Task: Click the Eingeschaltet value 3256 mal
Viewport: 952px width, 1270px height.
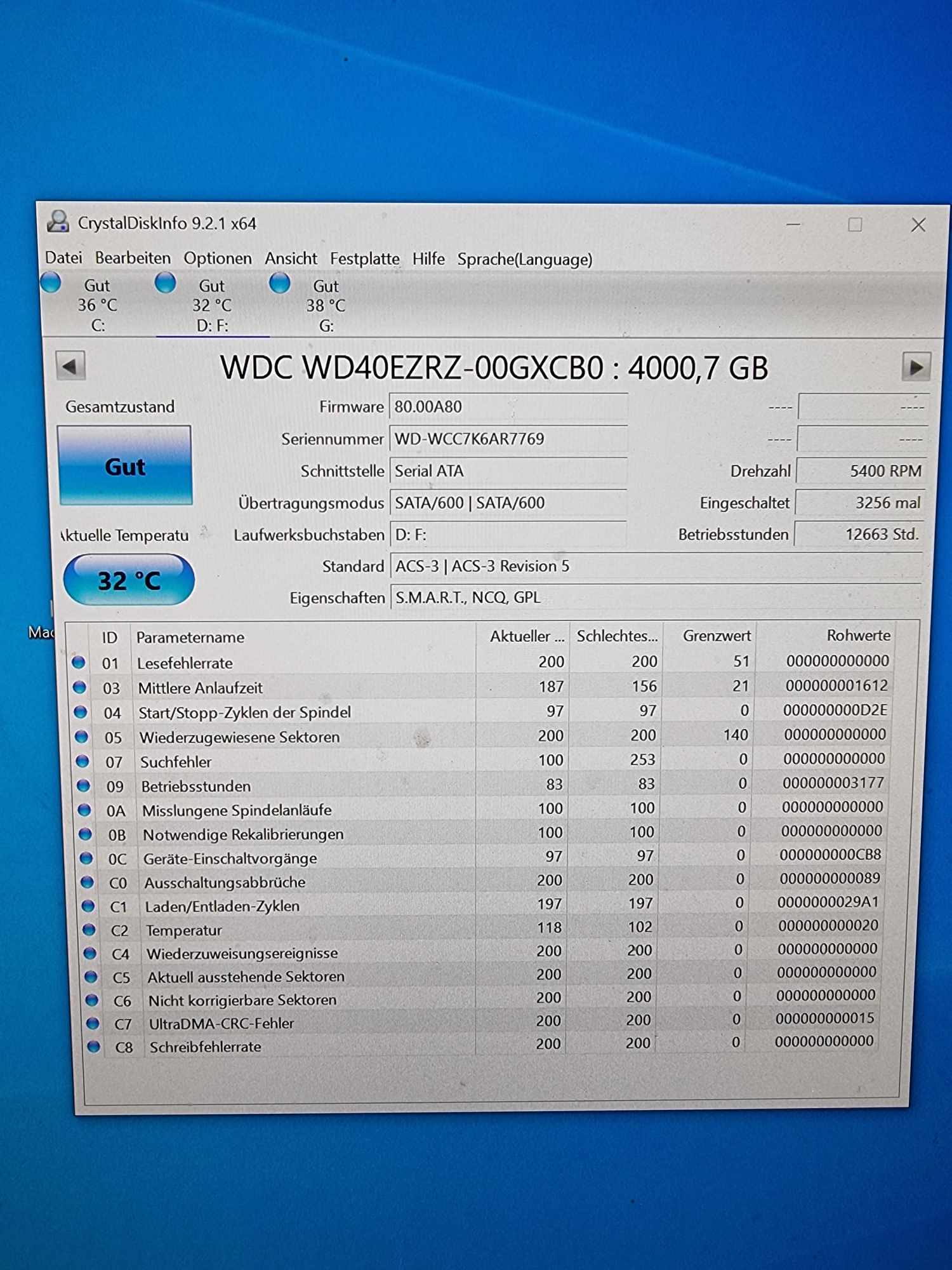Action: pyautogui.click(x=861, y=503)
